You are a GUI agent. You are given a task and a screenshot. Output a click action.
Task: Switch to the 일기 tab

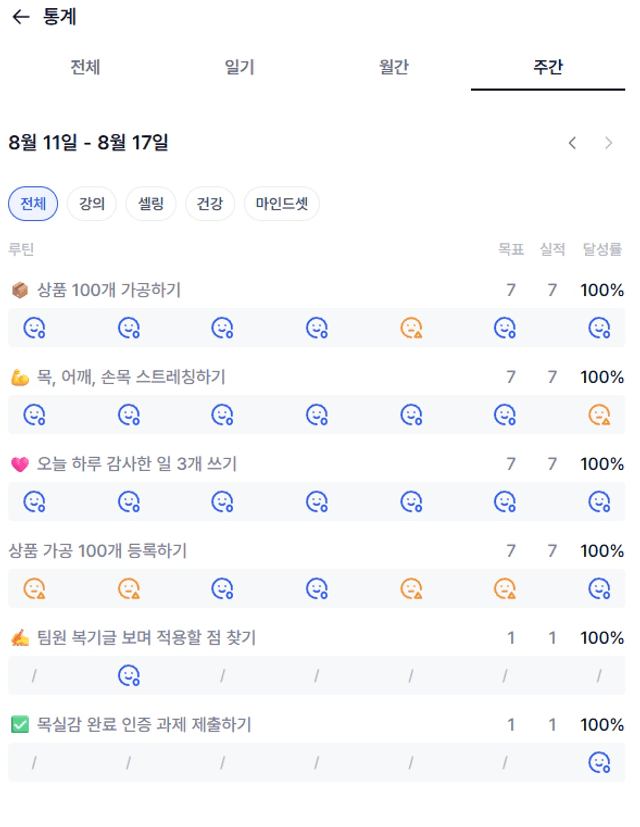click(x=240, y=67)
